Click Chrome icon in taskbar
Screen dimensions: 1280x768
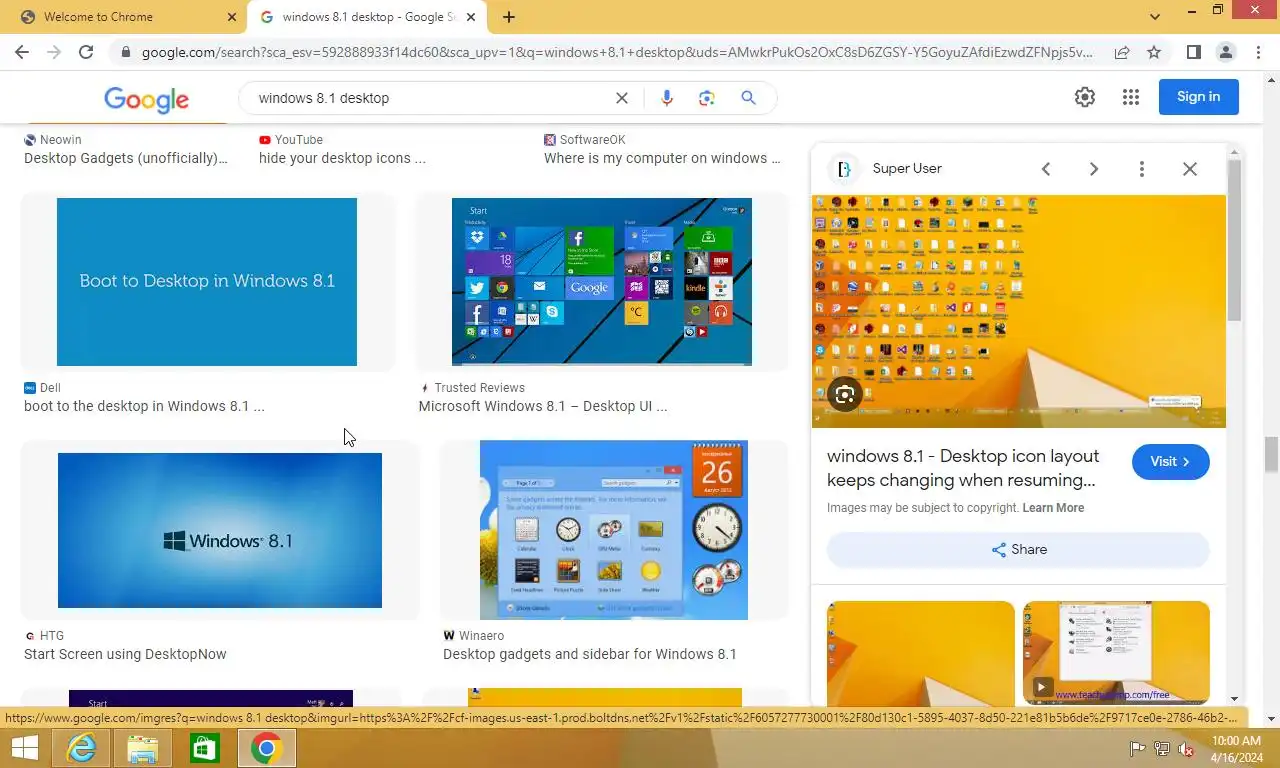tap(266, 748)
